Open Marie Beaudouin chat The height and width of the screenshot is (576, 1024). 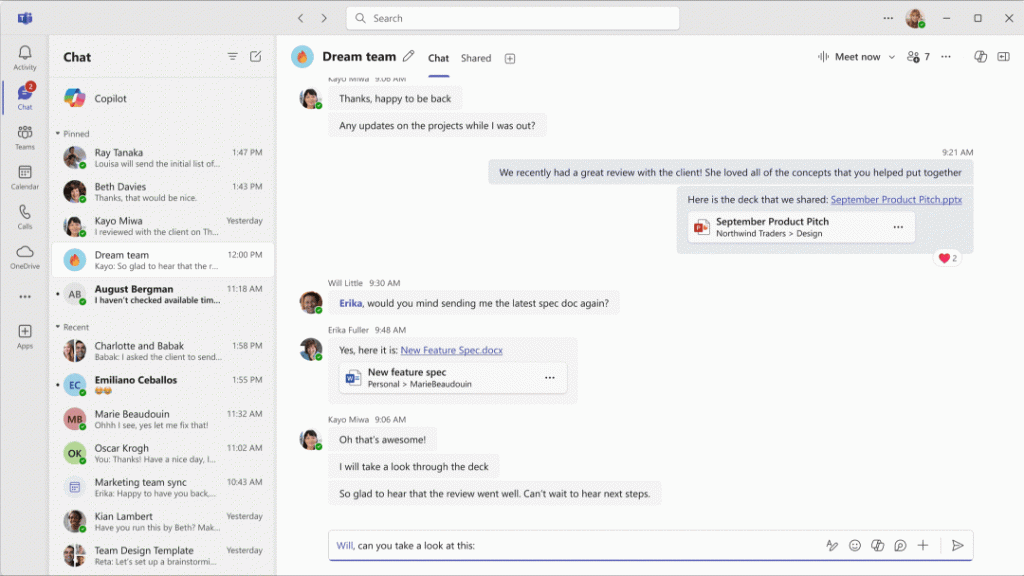pyautogui.click(x=163, y=419)
